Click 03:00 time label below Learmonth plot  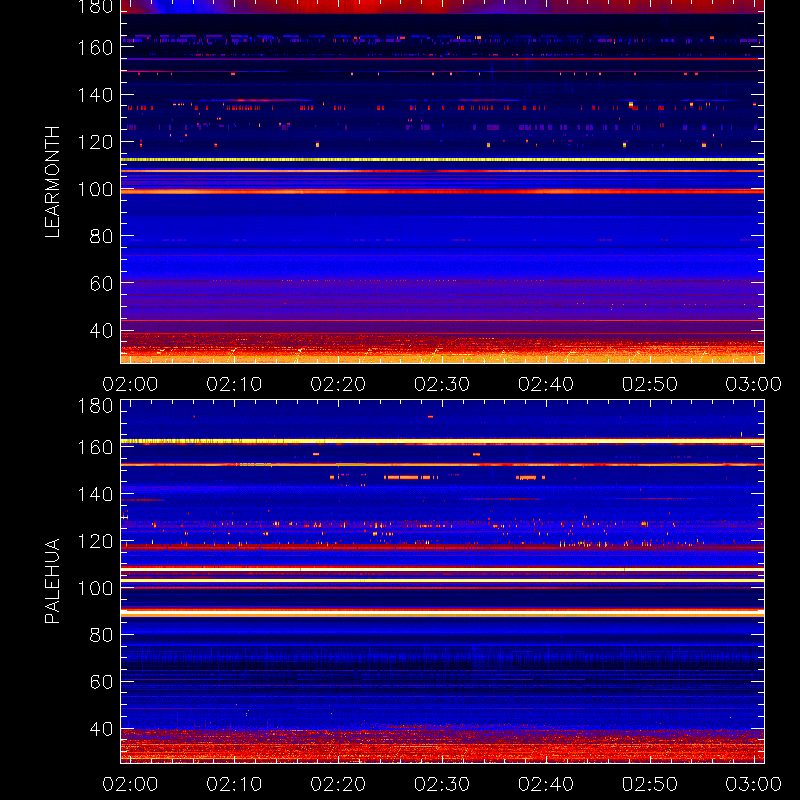[754, 384]
